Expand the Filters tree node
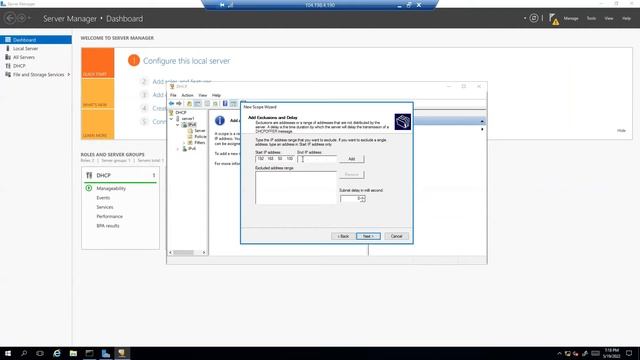The height and width of the screenshot is (360, 640). pyautogui.click(x=184, y=143)
